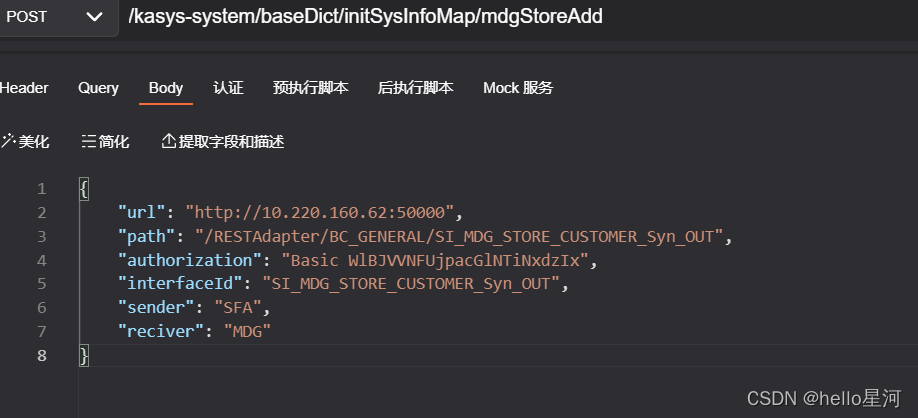Click the upload extract-fields icon
This screenshot has height=418, width=918.
tap(169, 141)
